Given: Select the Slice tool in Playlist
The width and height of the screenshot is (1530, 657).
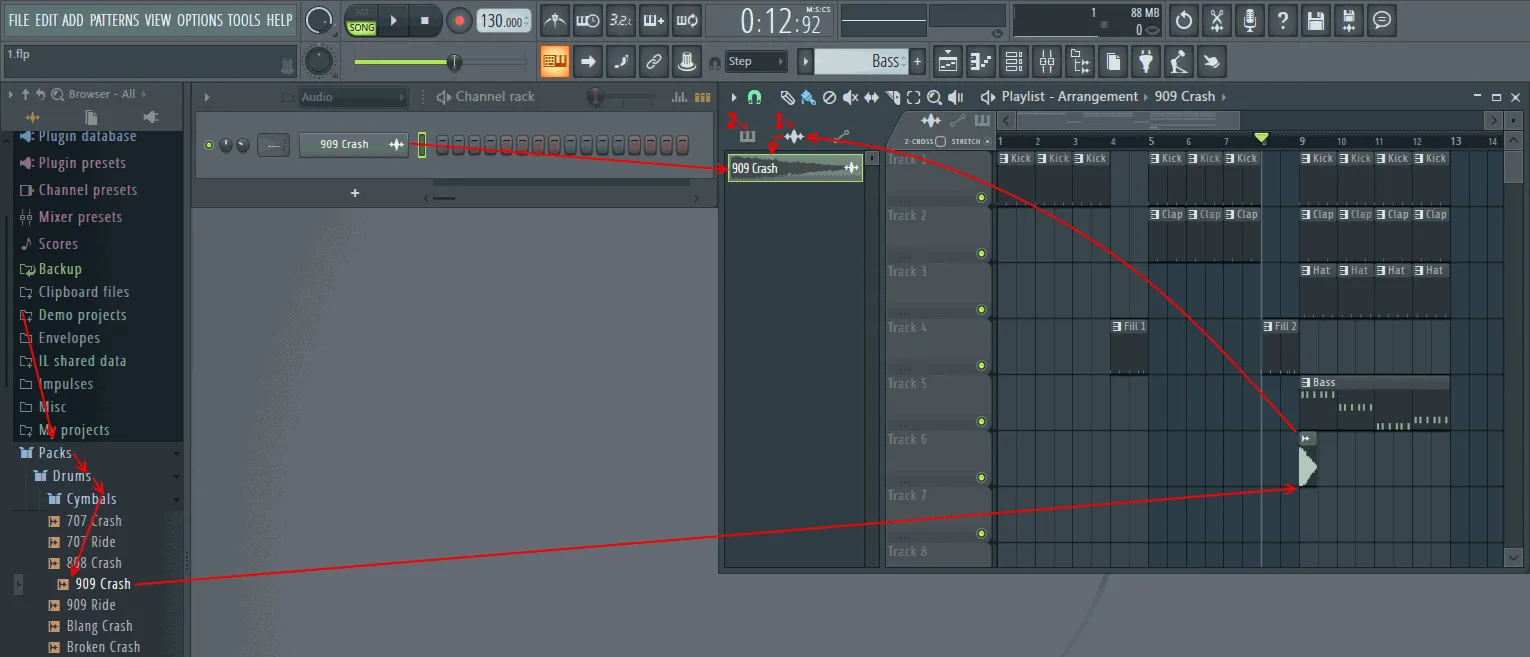Looking at the screenshot, I should click(892, 97).
